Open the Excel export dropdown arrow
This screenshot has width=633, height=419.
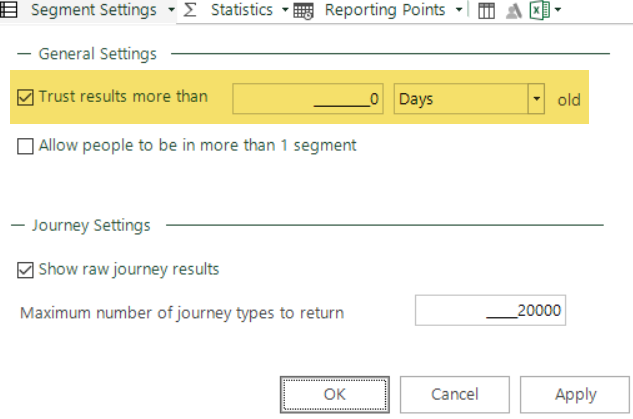[558, 10]
